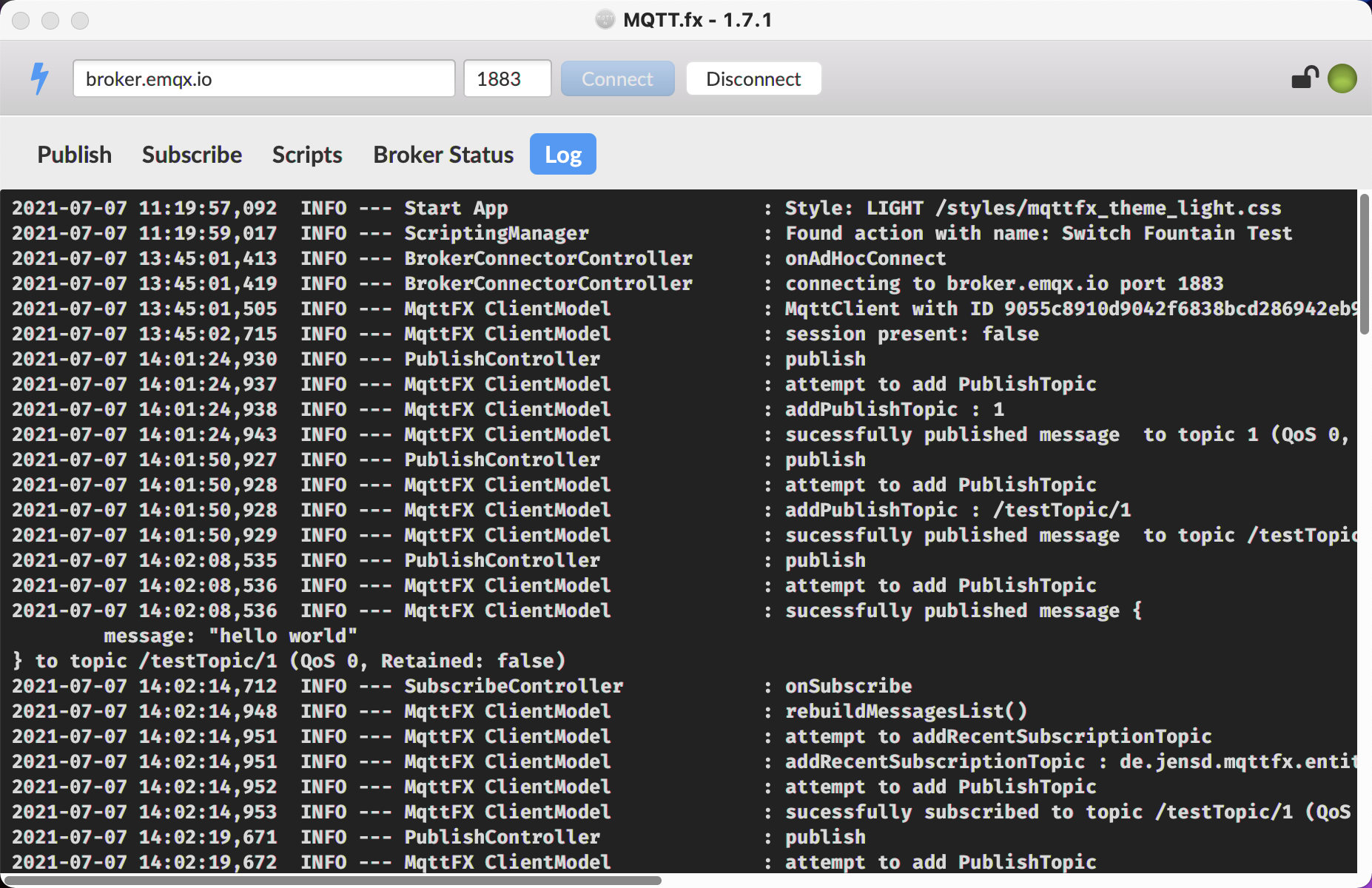
Task: Open the Scripts tab
Action: click(x=307, y=154)
